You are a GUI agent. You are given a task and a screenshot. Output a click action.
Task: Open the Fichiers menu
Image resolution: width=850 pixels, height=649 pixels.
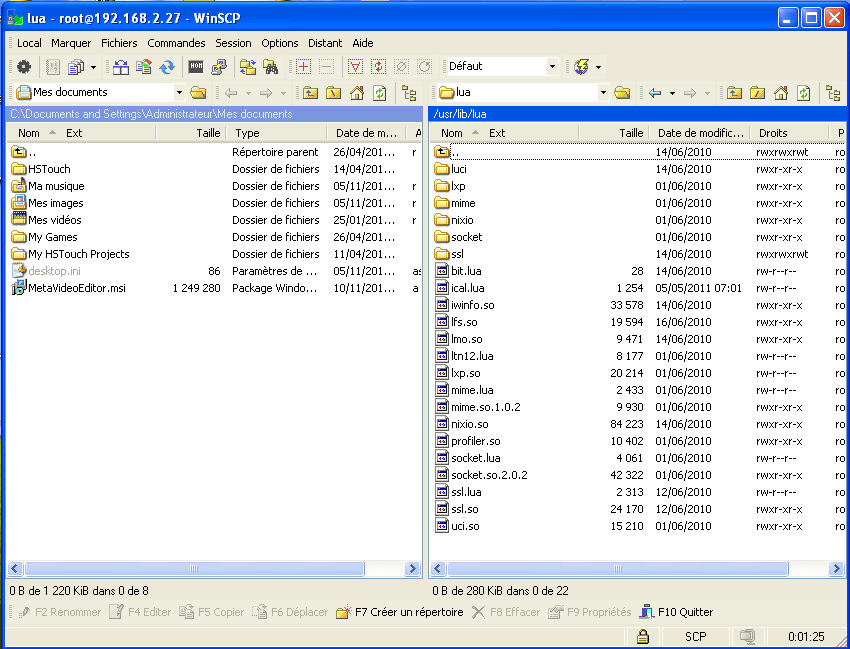119,43
